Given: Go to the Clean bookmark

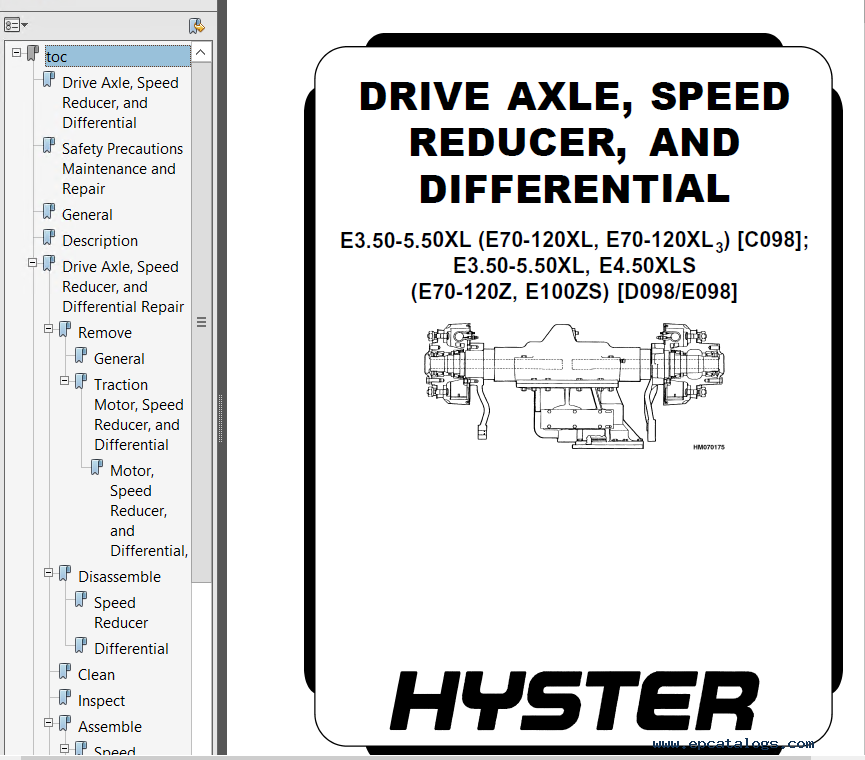Looking at the screenshot, I should point(96,675).
